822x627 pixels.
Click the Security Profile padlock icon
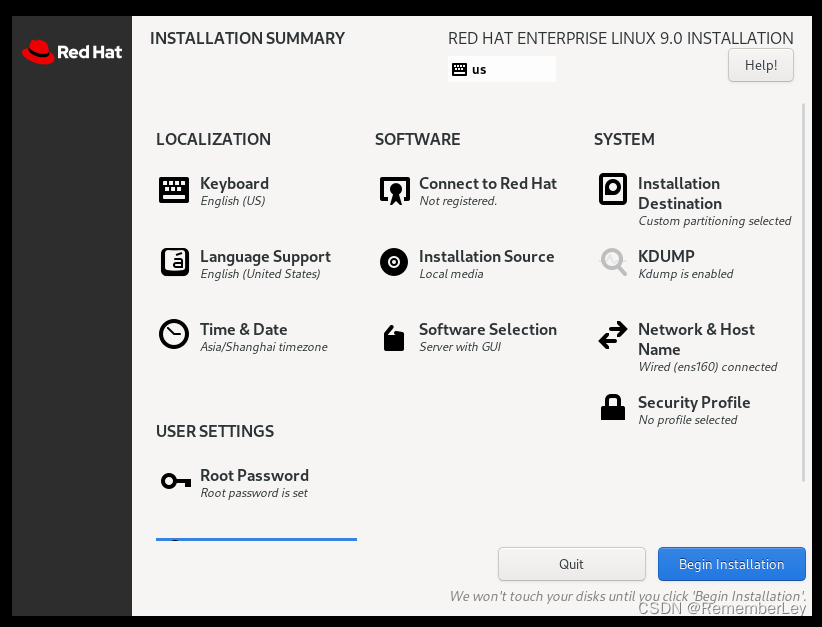pos(613,407)
